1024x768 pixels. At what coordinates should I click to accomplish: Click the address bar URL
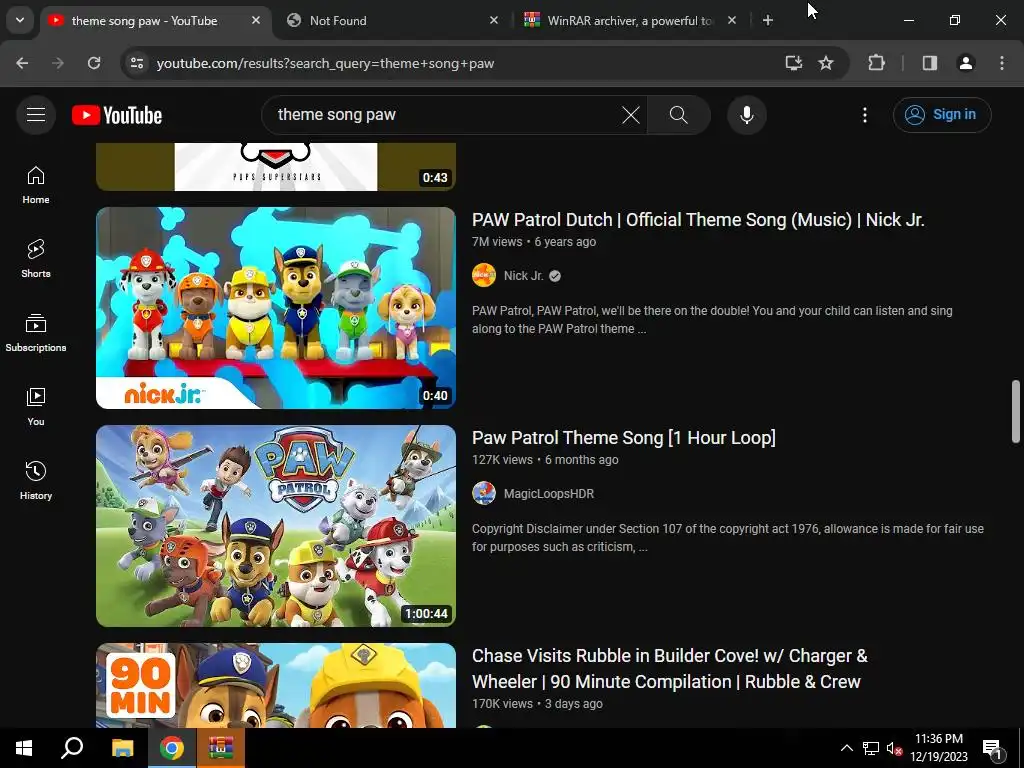point(325,63)
